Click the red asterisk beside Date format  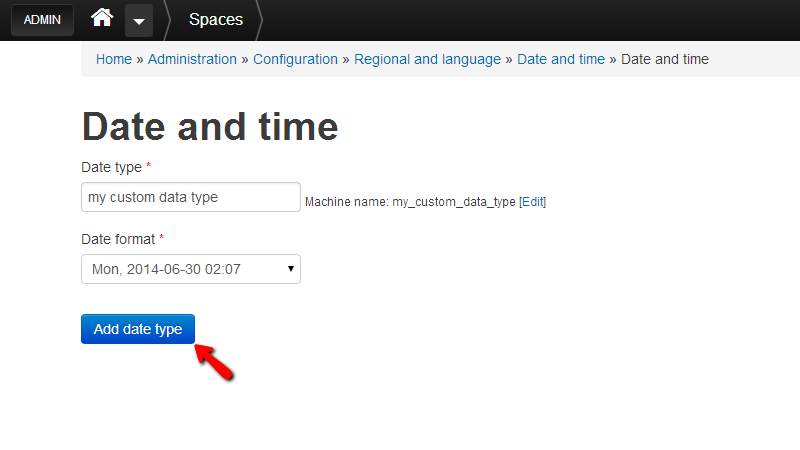[162, 239]
